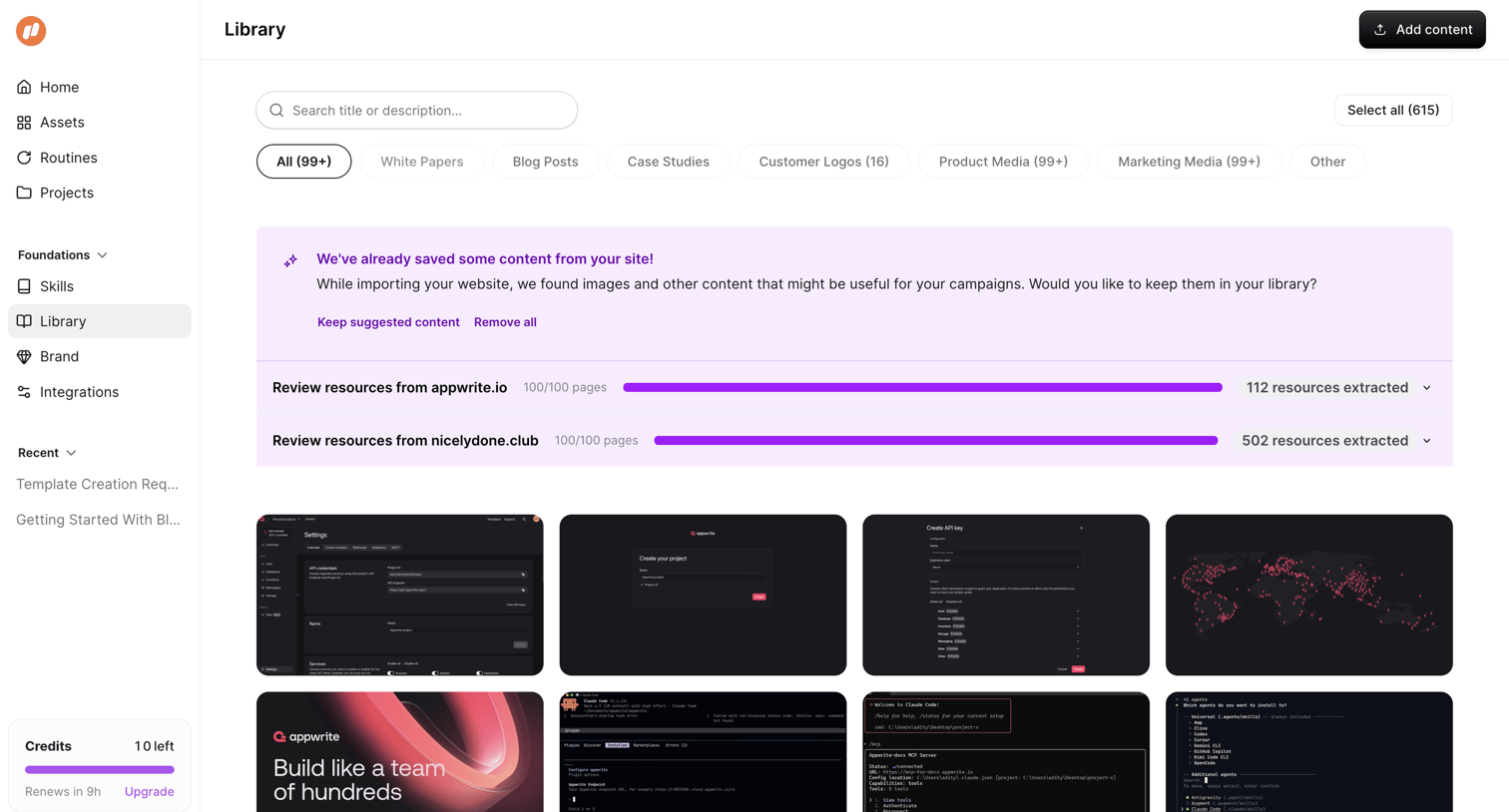1509x812 pixels.
Task: Click the Credits usage bar
Action: (100, 770)
